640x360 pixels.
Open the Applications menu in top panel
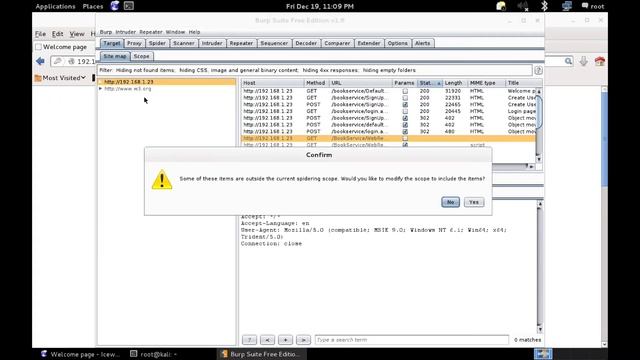tap(55, 6)
